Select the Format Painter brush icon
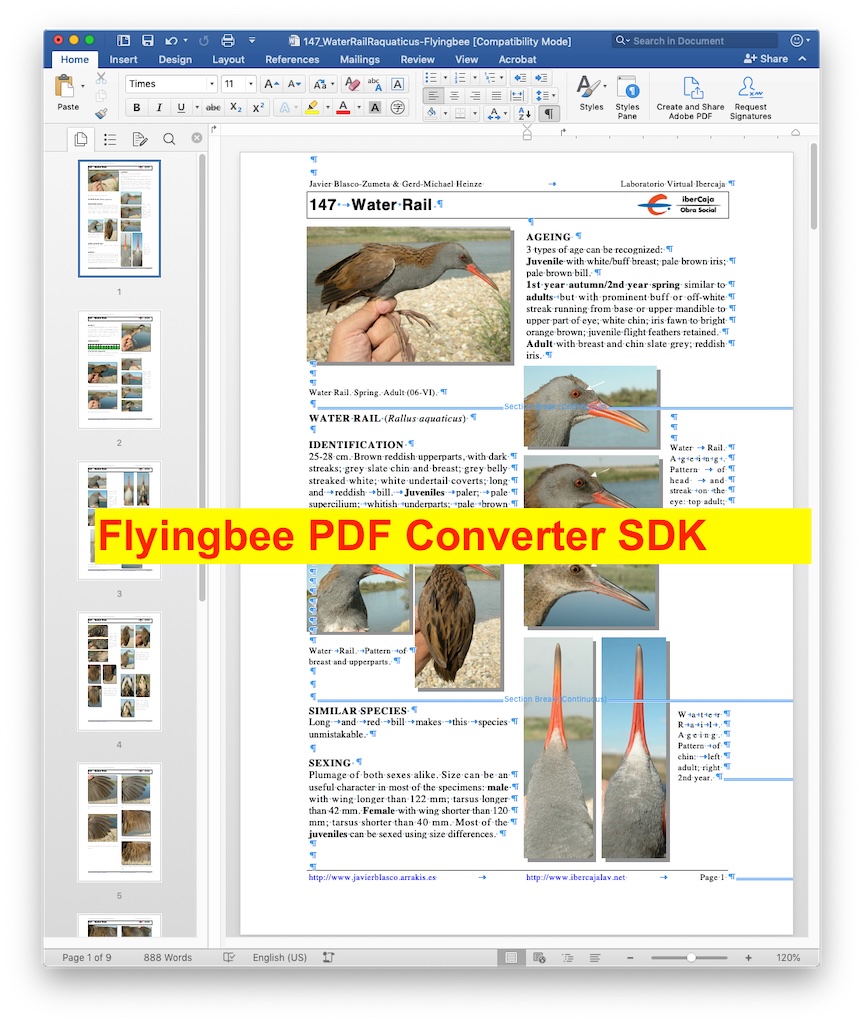This screenshot has width=863, height=1024. tap(101, 113)
